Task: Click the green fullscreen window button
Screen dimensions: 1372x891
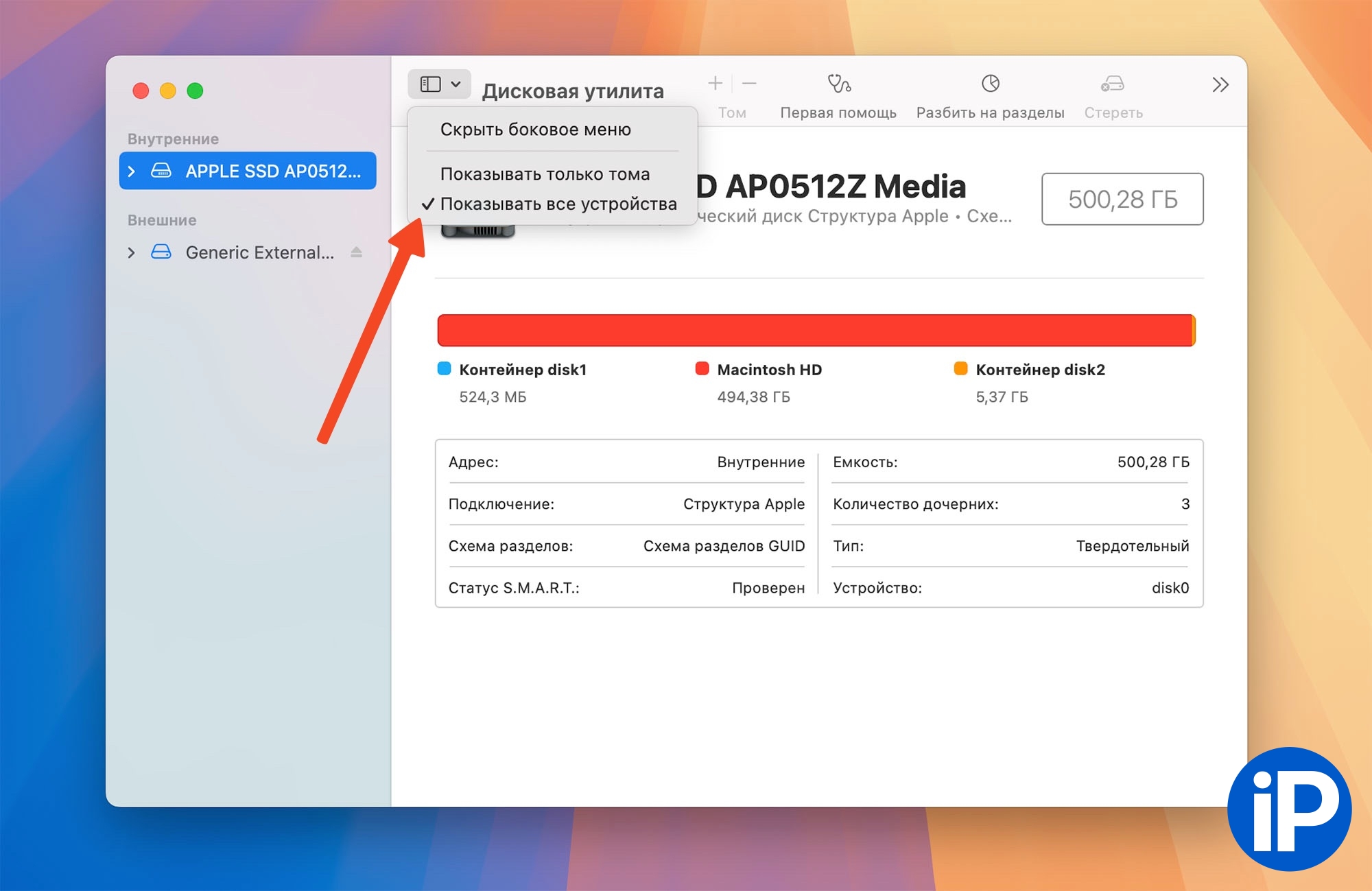Action: [x=195, y=91]
